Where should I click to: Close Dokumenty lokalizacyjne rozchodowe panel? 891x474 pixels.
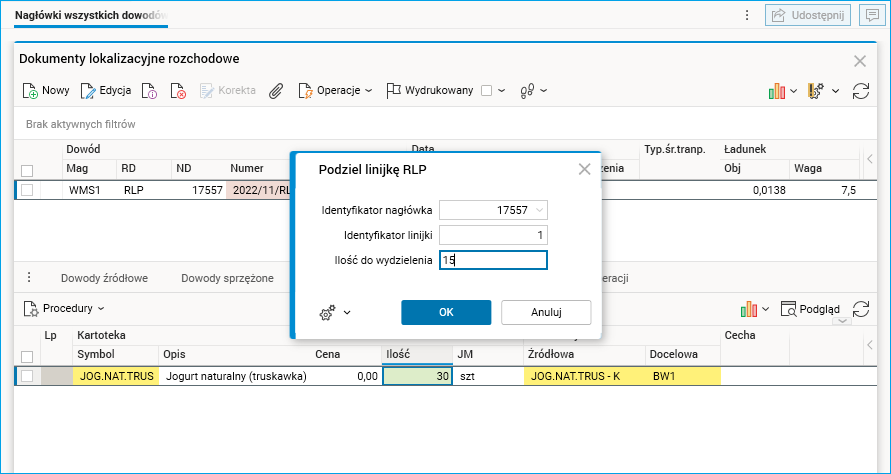pos(860,61)
